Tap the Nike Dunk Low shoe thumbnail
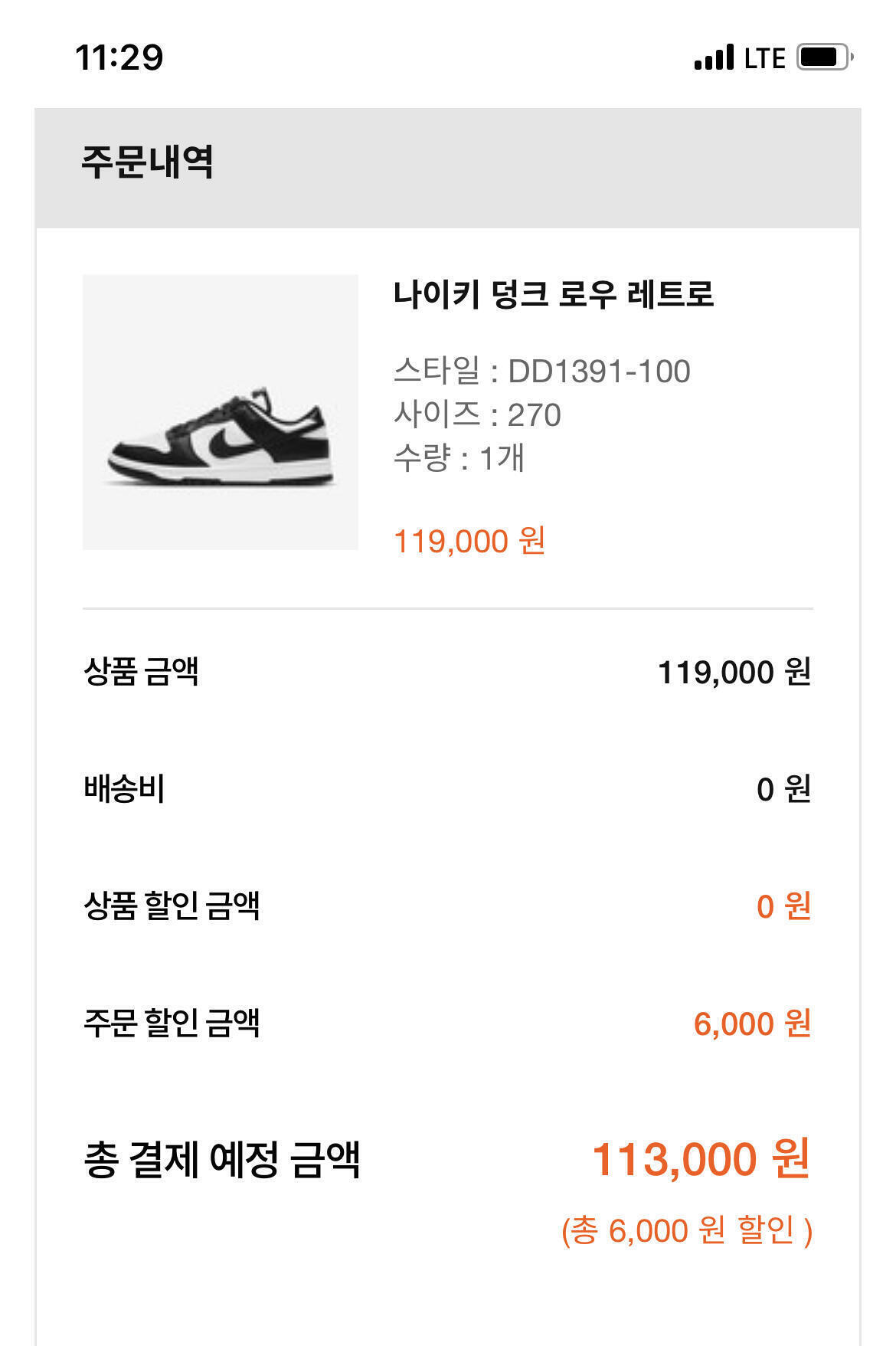Viewport: 896px width, 1346px height. [x=221, y=412]
